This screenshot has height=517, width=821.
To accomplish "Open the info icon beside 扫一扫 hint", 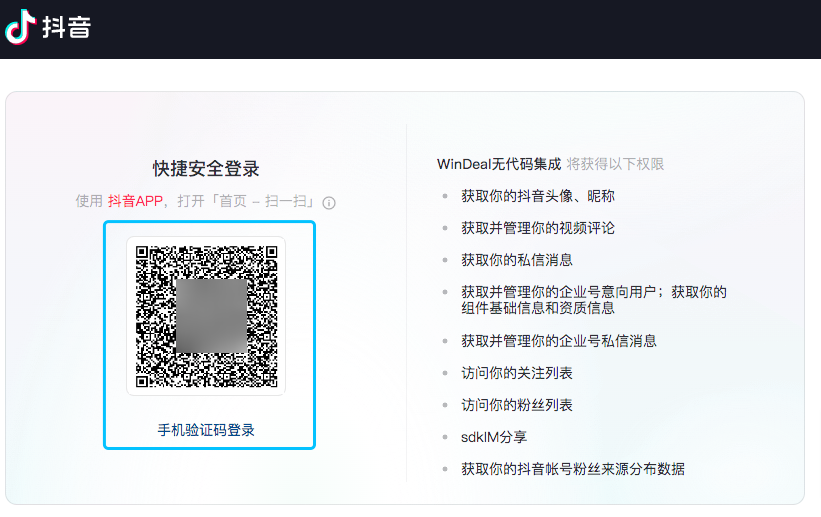I will [329, 203].
